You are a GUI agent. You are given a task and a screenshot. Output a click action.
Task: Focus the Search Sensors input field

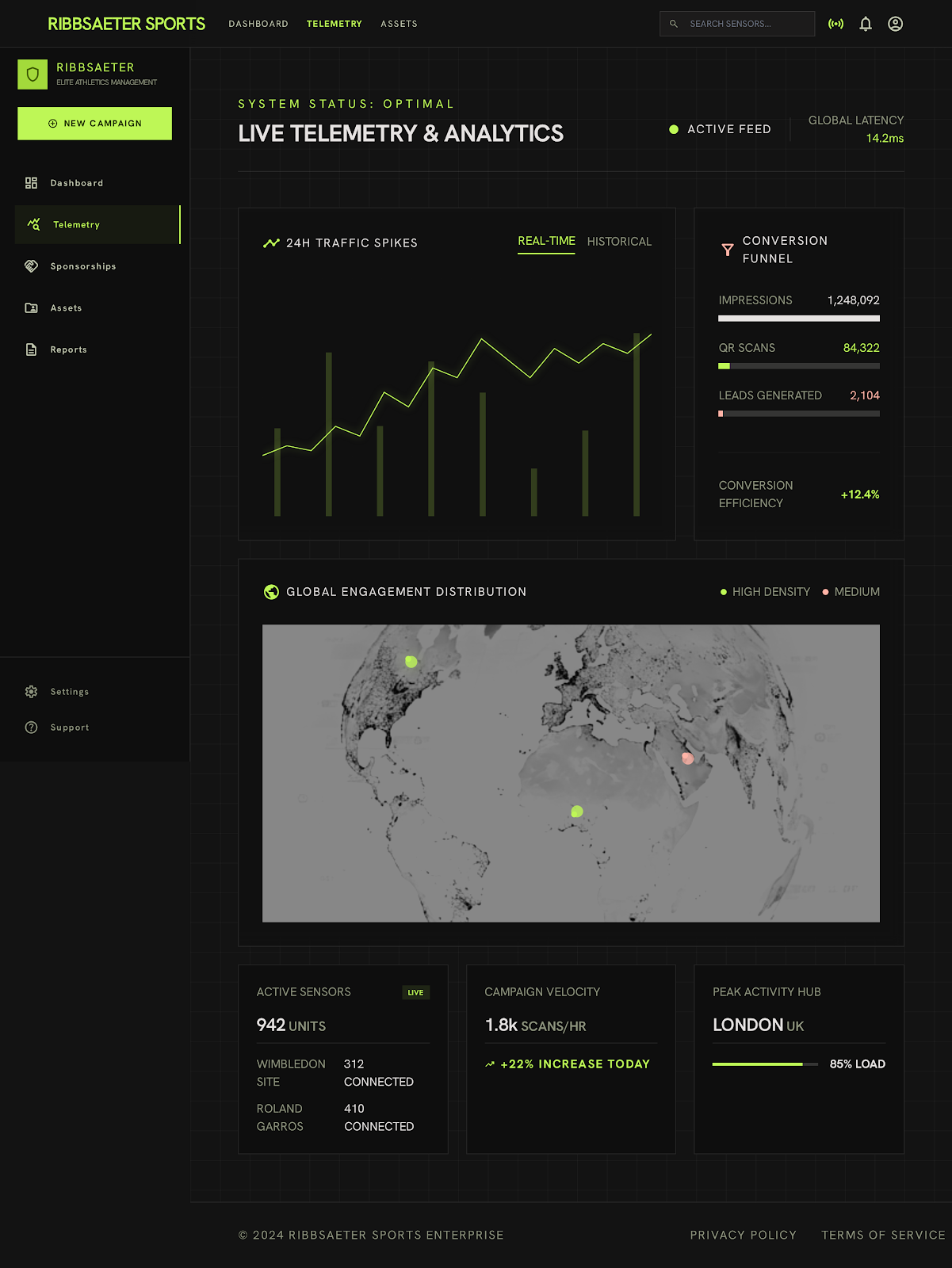[737, 24]
